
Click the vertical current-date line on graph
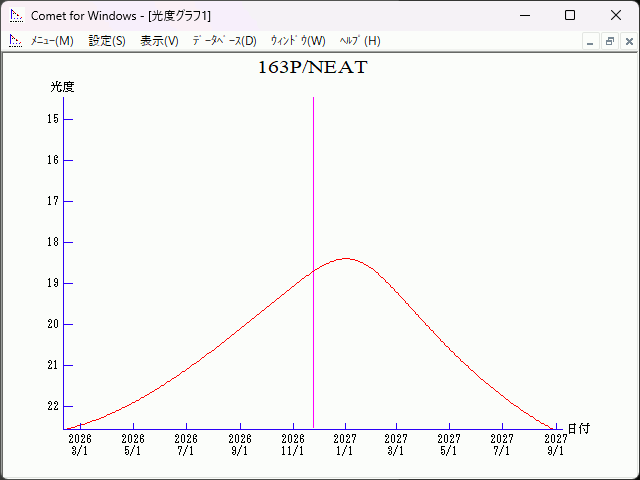(x=313, y=200)
